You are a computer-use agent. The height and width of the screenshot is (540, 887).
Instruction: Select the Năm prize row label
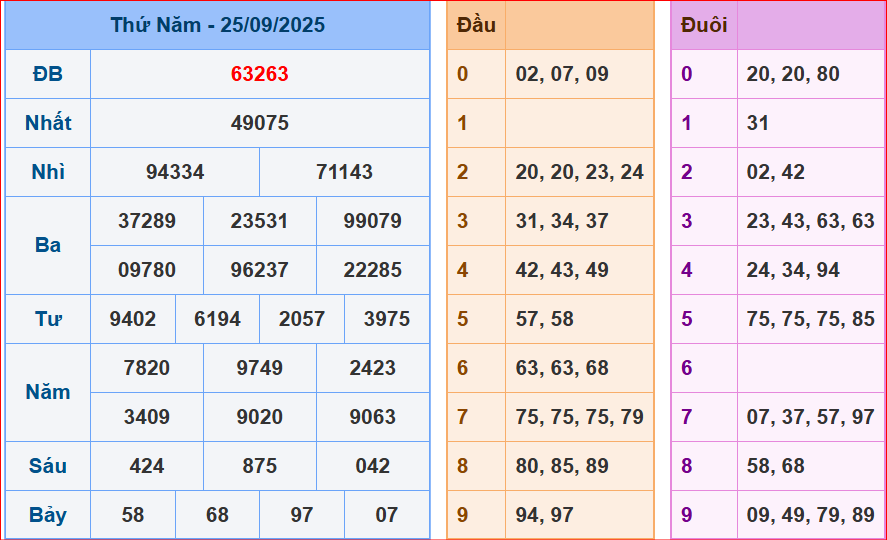[x=48, y=392]
